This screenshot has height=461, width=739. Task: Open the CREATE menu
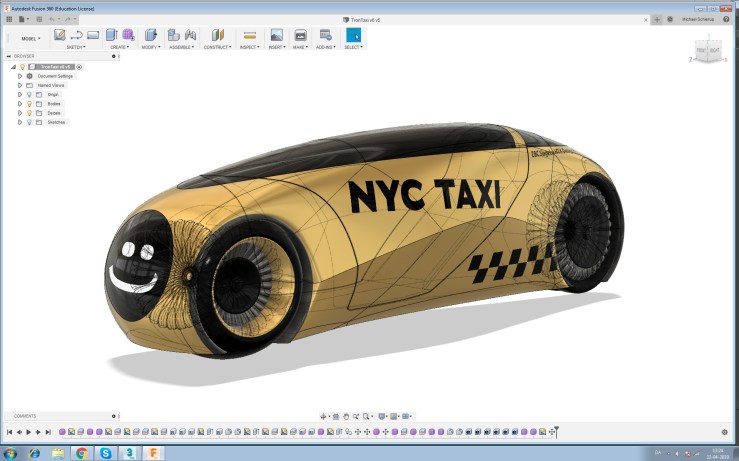pyautogui.click(x=119, y=47)
